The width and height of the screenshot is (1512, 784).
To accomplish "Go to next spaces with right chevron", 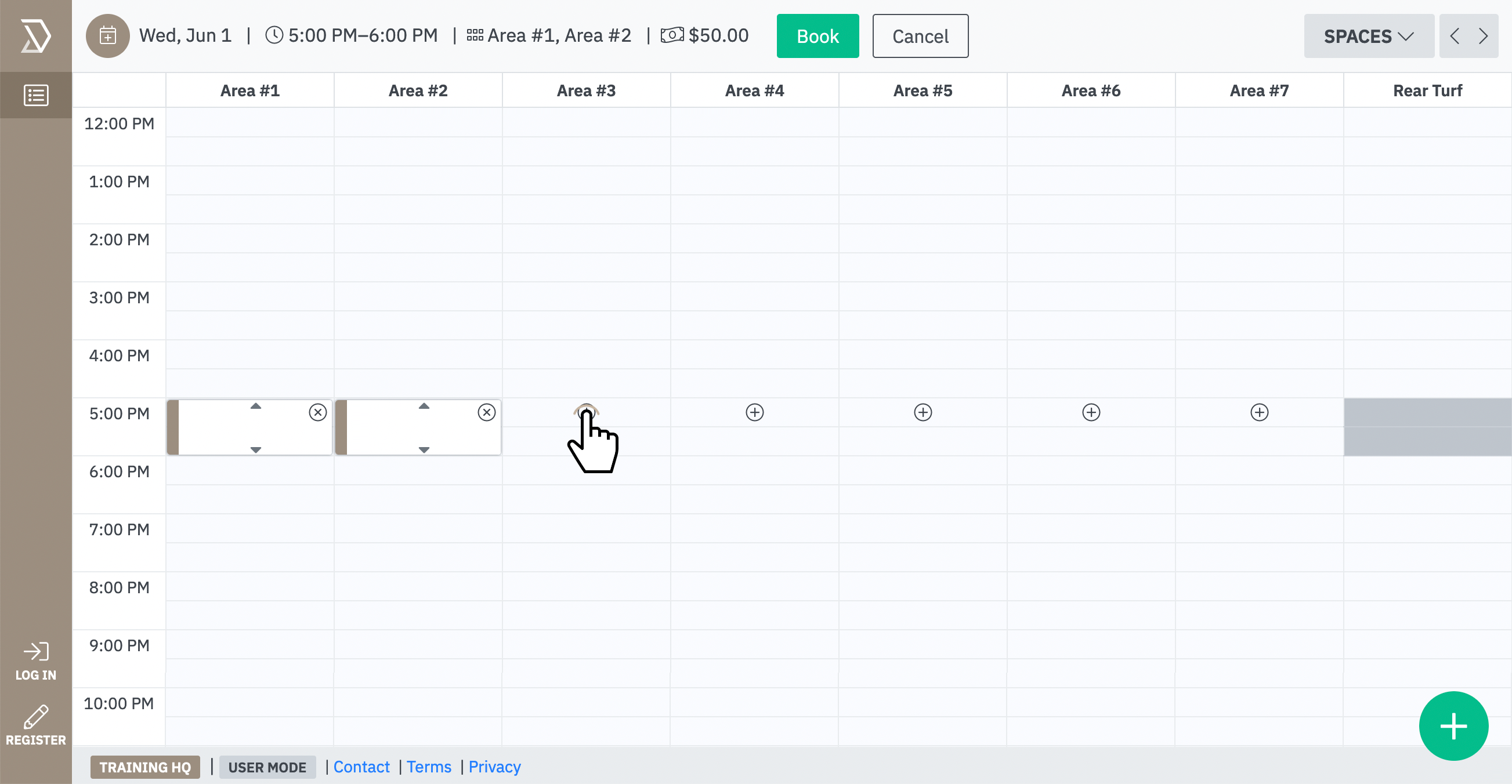I will click(1483, 36).
